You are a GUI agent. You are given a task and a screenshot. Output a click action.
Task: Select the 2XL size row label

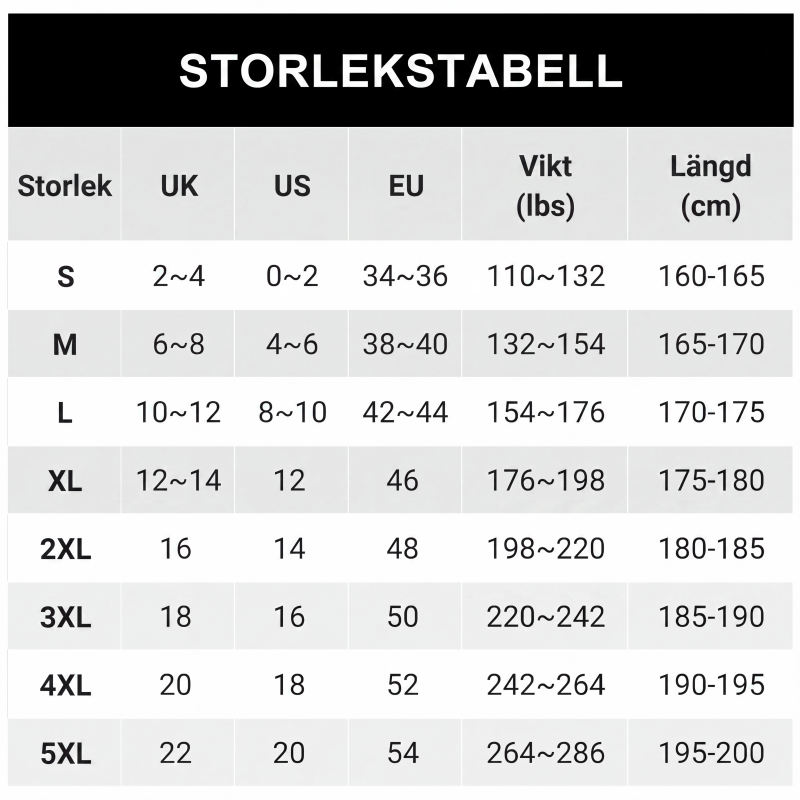pos(65,549)
